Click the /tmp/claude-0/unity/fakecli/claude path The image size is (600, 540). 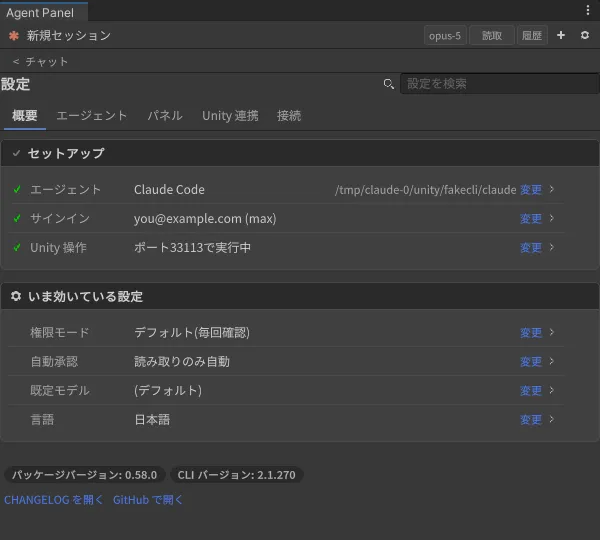tap(426, 189)
